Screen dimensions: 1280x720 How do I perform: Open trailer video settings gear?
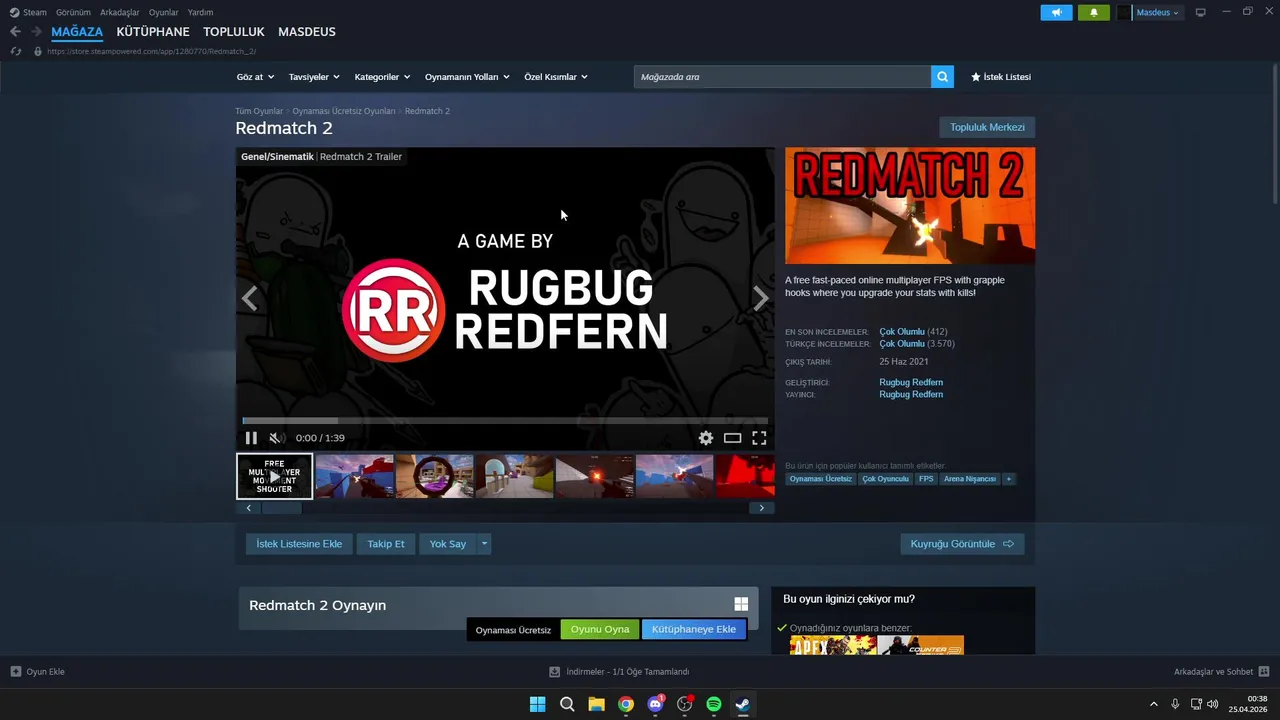click(706, 438)
